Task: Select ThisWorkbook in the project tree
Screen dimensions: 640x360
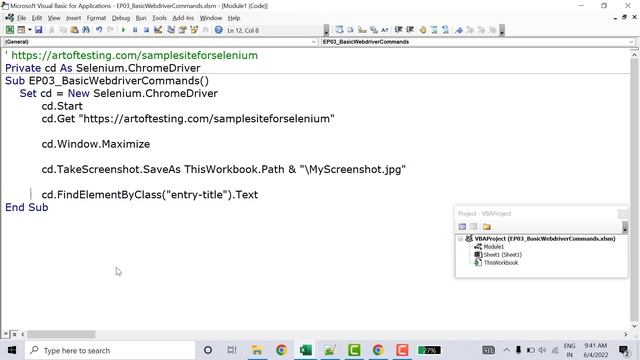Action: pos(500,263)
